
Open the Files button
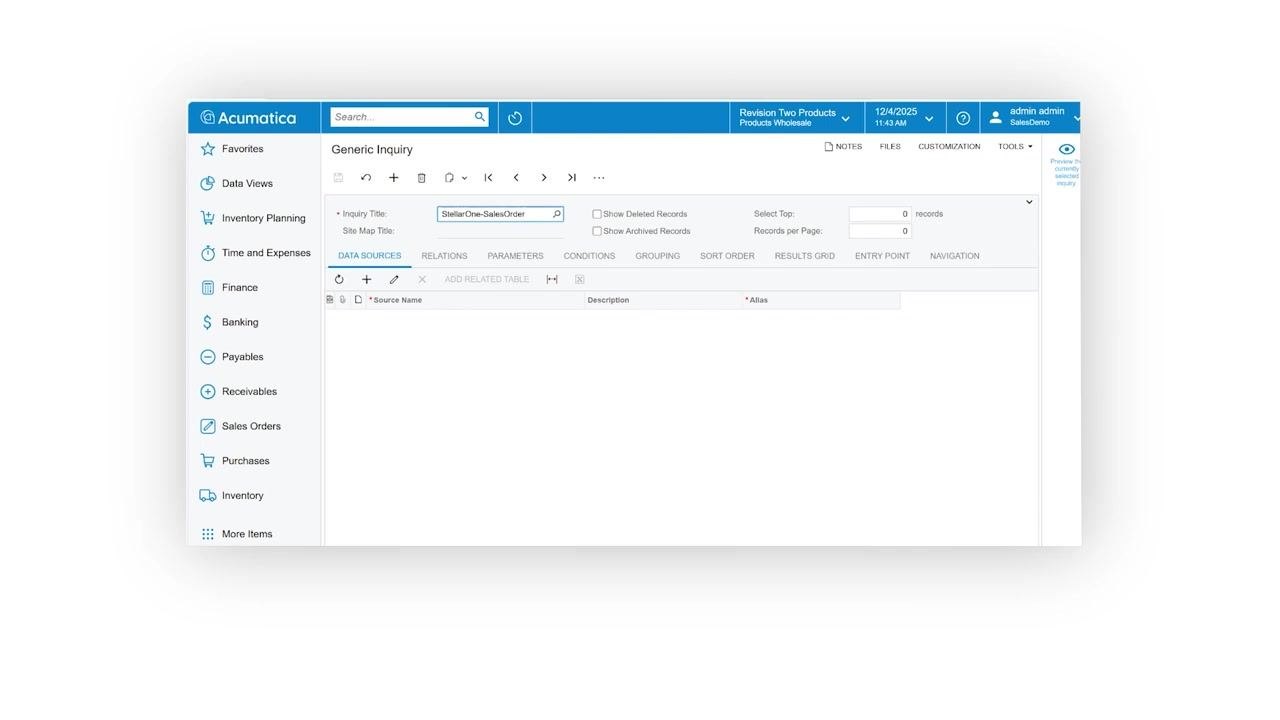[890, 147]
